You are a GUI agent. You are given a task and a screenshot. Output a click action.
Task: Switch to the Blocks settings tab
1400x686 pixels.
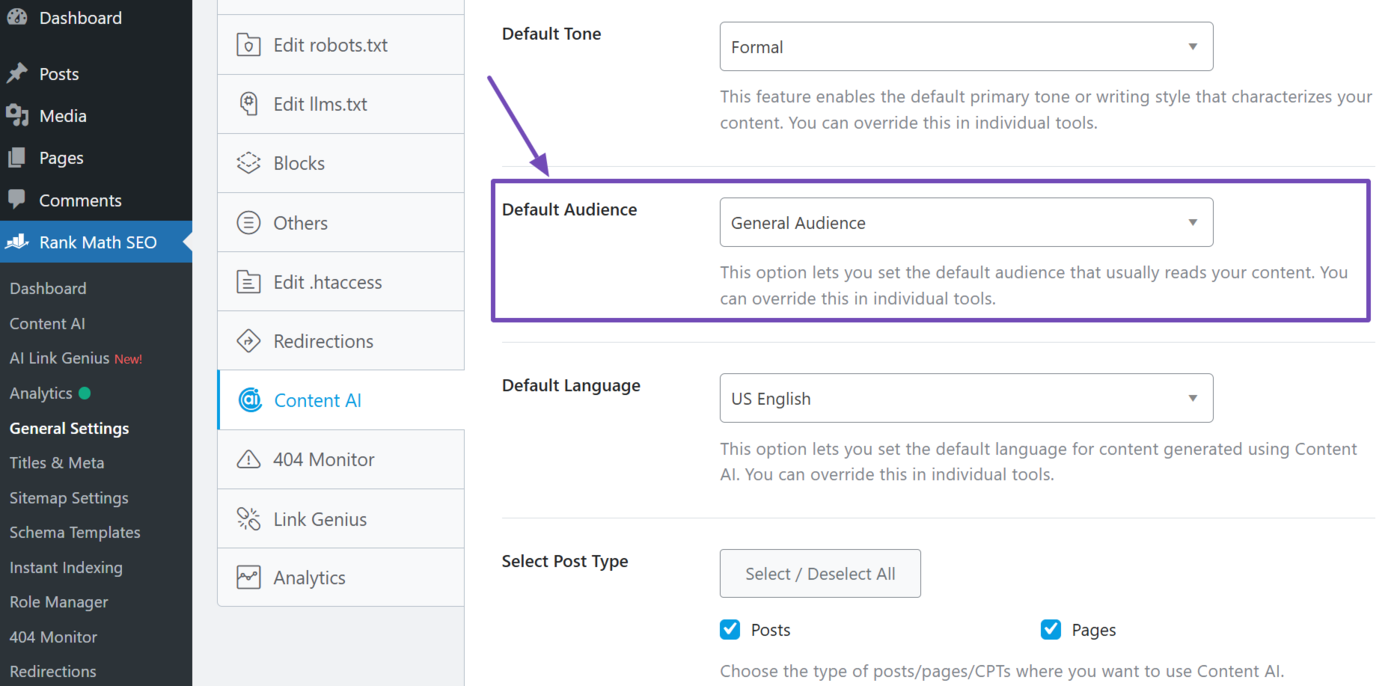(341, 163)
